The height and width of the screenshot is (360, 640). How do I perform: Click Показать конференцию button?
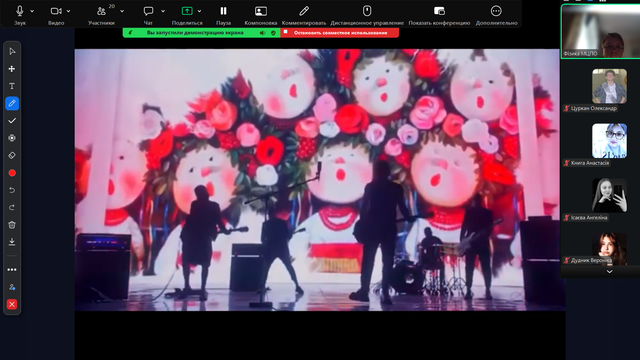tap(439, 14)
